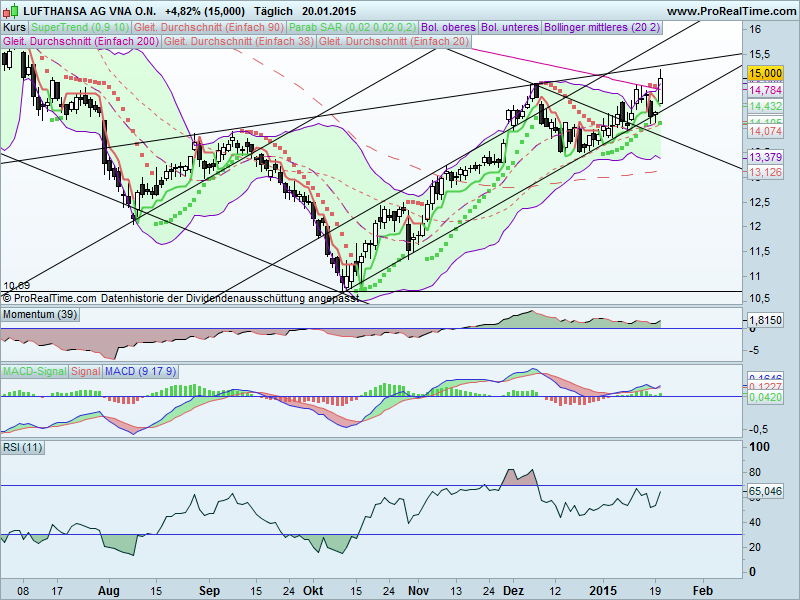
Task: Click the 0,0420 MACD histogram value tag
Action: click(765, 397)
